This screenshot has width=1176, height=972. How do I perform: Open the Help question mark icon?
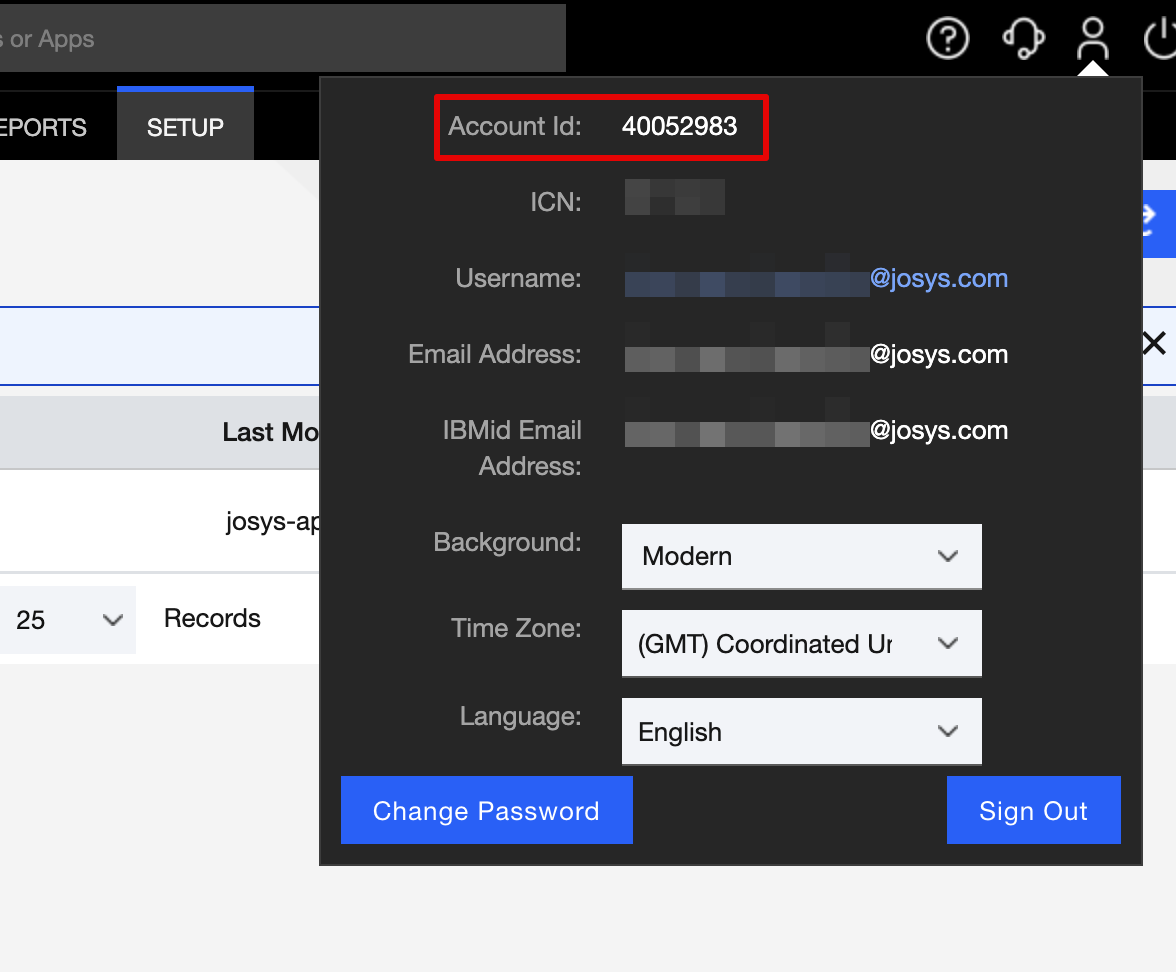[x=947, y=39]
